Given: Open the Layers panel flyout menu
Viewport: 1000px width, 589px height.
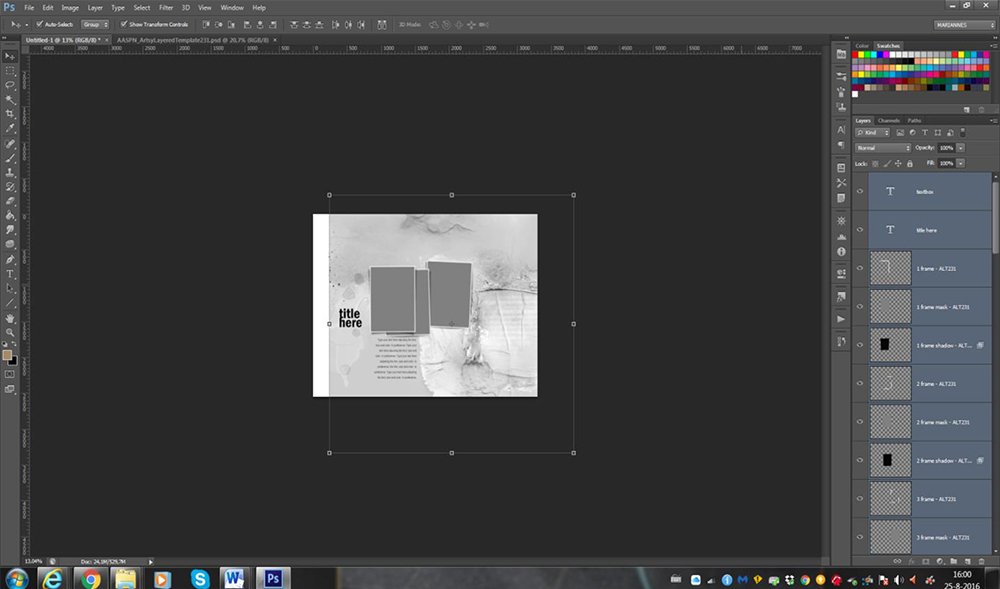Looking at the screenshot, I should click(993, 120).
